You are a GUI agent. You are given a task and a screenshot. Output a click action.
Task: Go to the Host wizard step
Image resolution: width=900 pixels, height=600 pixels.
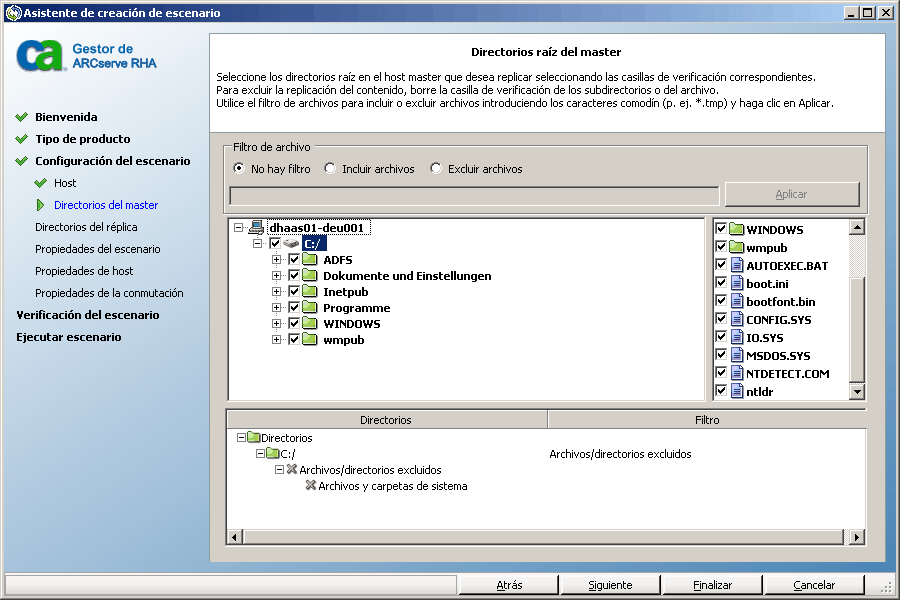tap(65, 183)
